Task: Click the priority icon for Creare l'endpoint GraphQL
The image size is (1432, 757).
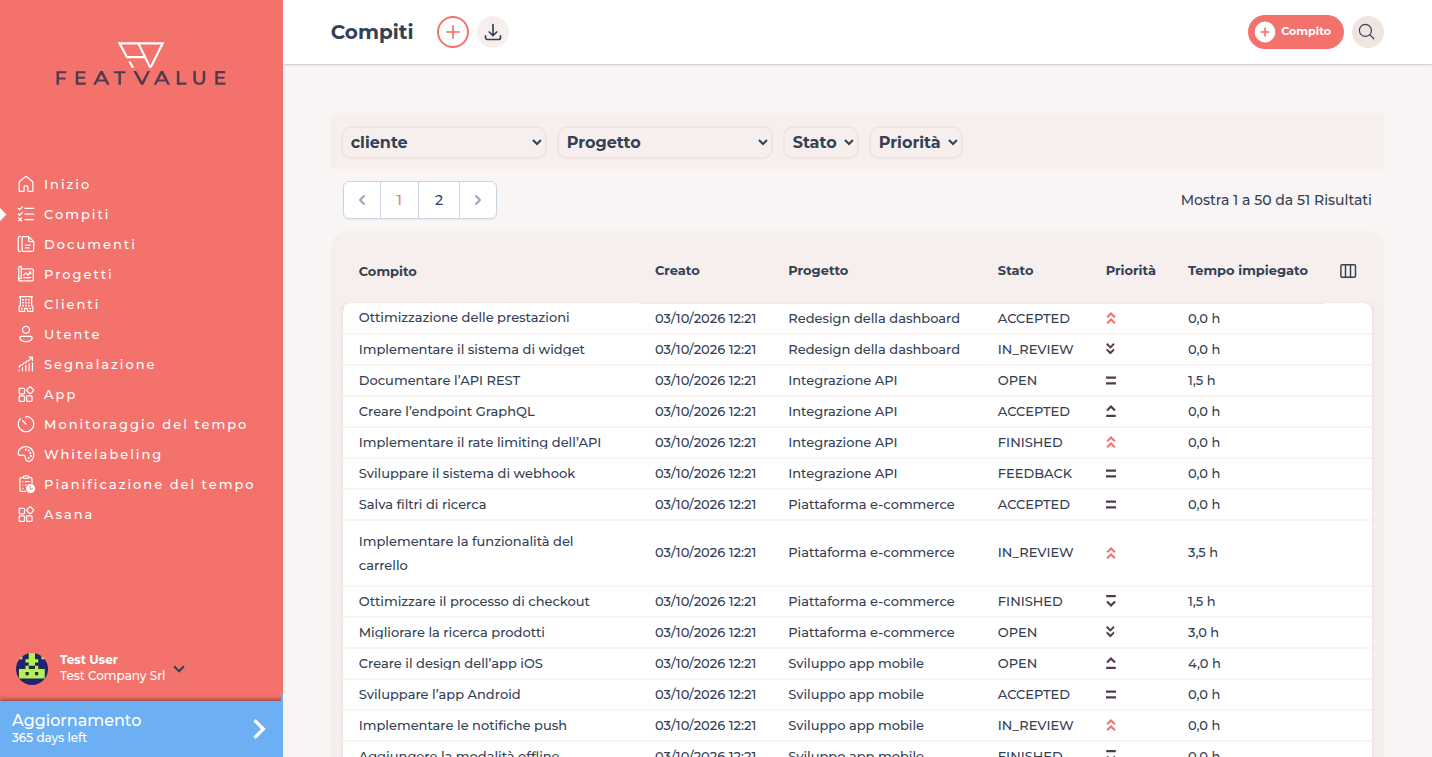Action: tap(1111, 412)
